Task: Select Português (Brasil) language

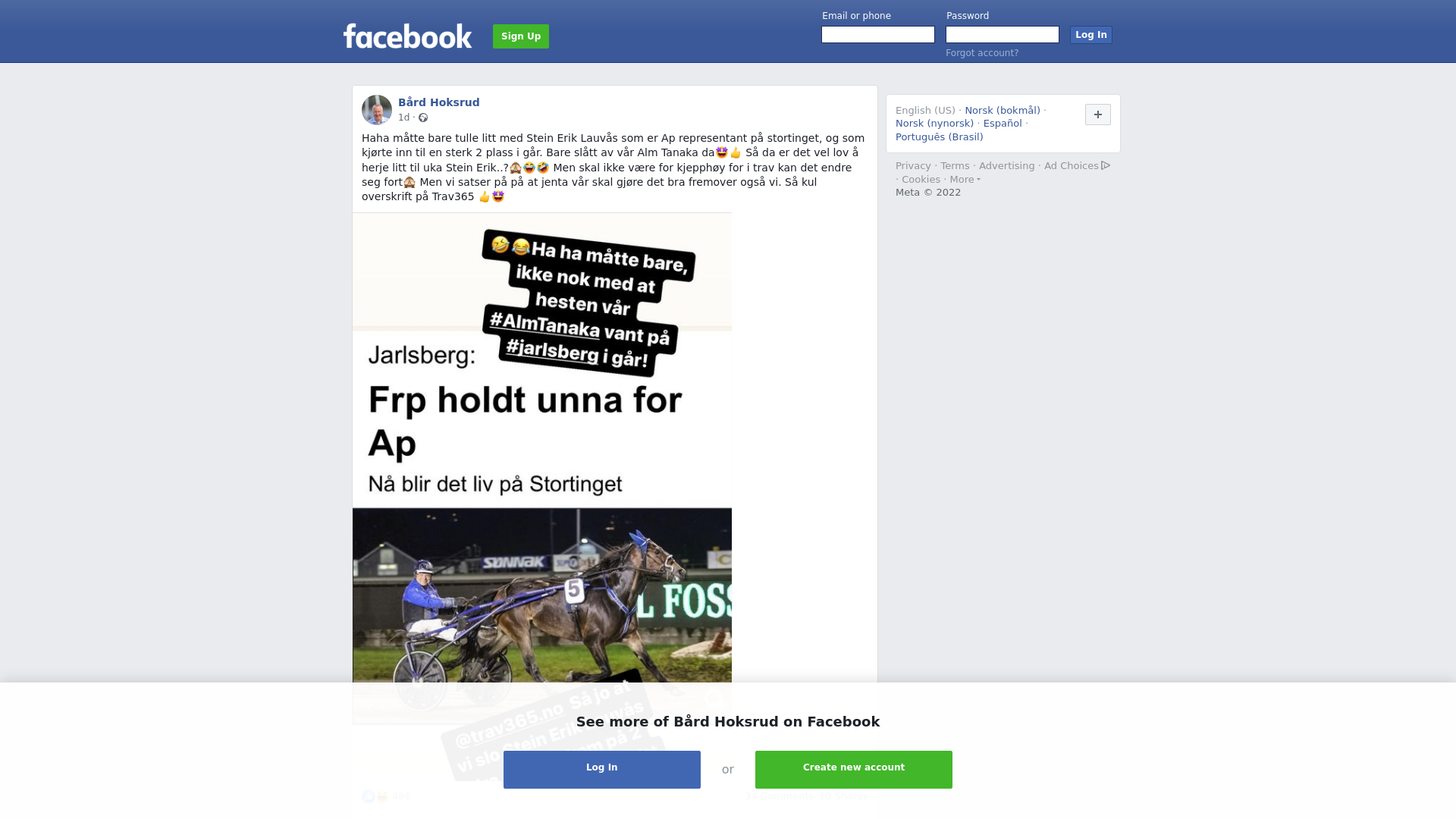Action: point(940,137)
